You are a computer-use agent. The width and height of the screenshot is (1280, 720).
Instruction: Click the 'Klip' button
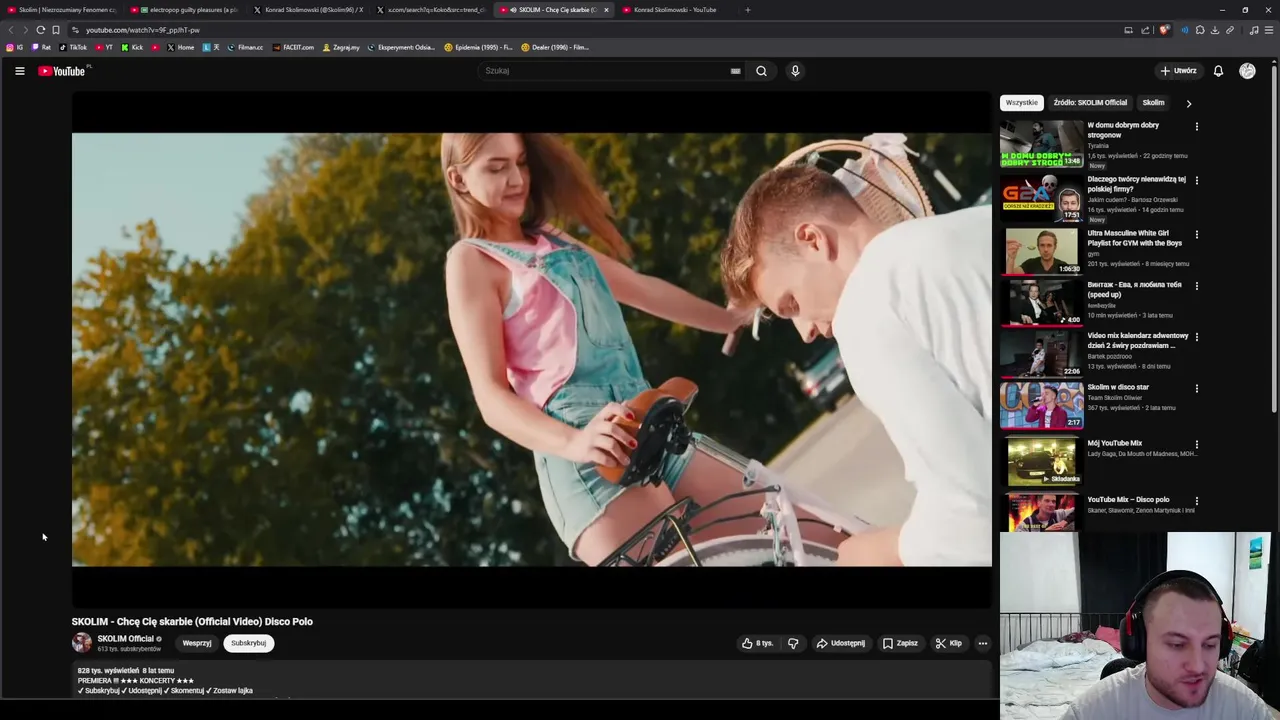pyautogui.click(x=949, y=643)
